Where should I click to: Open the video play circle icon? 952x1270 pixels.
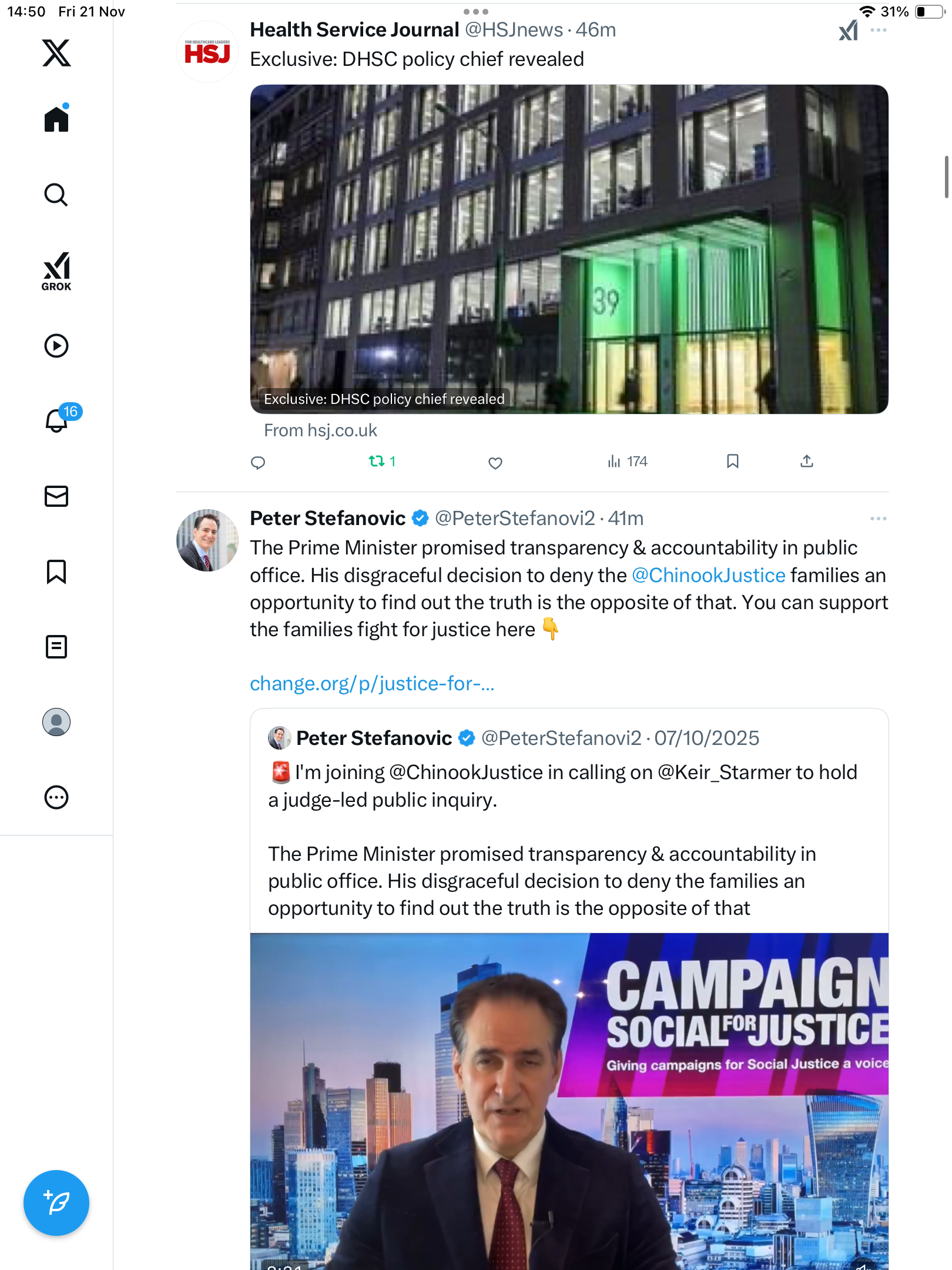pos(56,346)
